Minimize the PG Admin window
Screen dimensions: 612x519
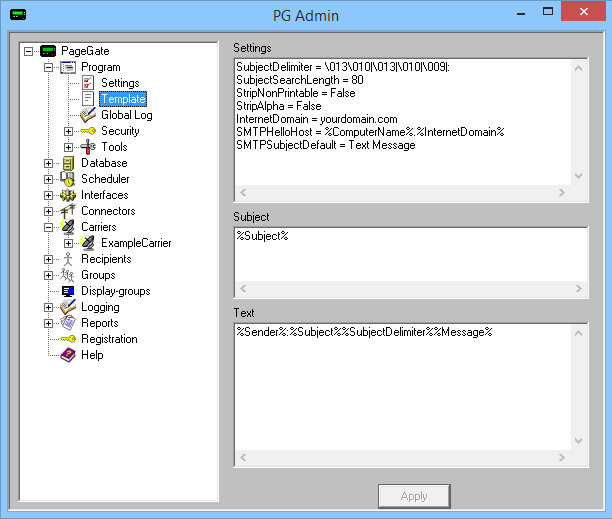tap(521, 12)
